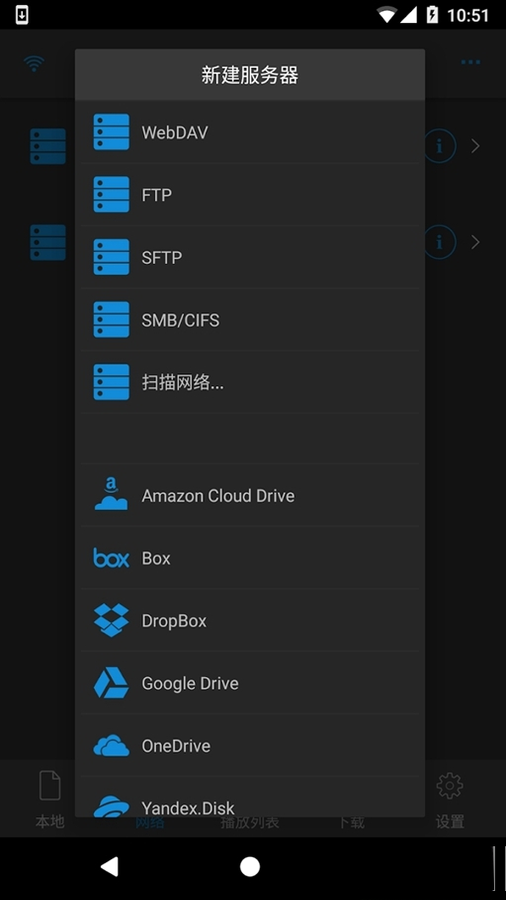Expand the second background server's chevron

coord(475,242)
